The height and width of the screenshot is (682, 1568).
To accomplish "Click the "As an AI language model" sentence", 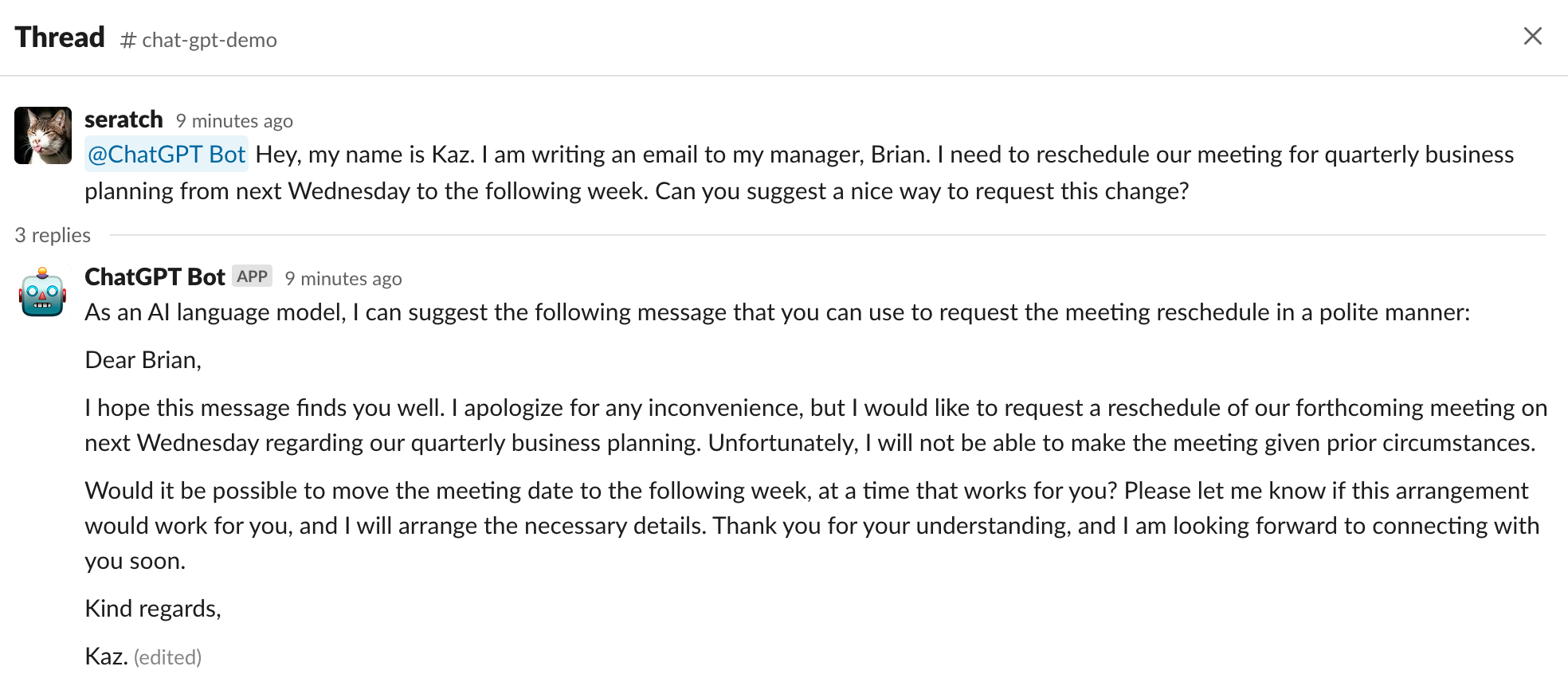I will [777, 312].
